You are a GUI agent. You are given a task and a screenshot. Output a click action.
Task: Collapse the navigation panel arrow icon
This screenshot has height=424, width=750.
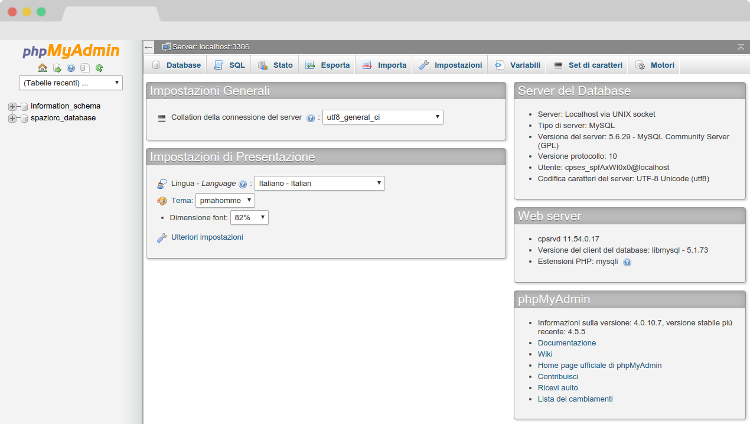point(148,47)
